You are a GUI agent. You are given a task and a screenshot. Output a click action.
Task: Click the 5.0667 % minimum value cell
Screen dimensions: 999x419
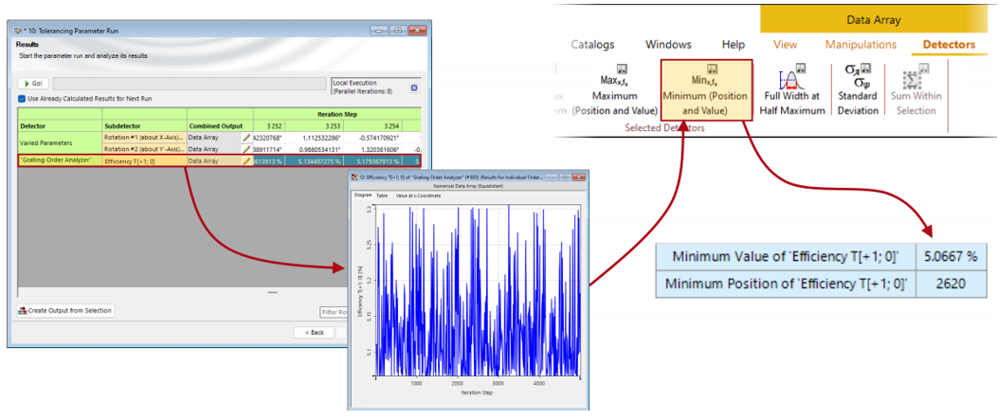(951, 257)
